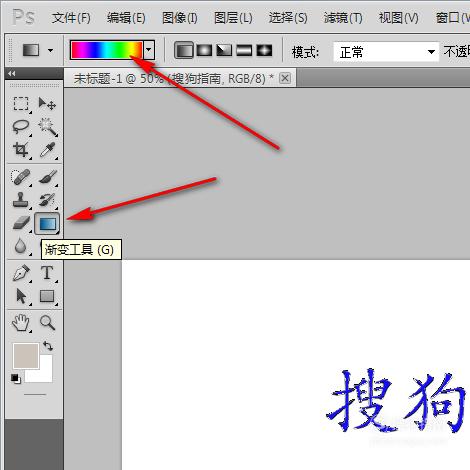Open the 视图(V) menu

[398, 17]
